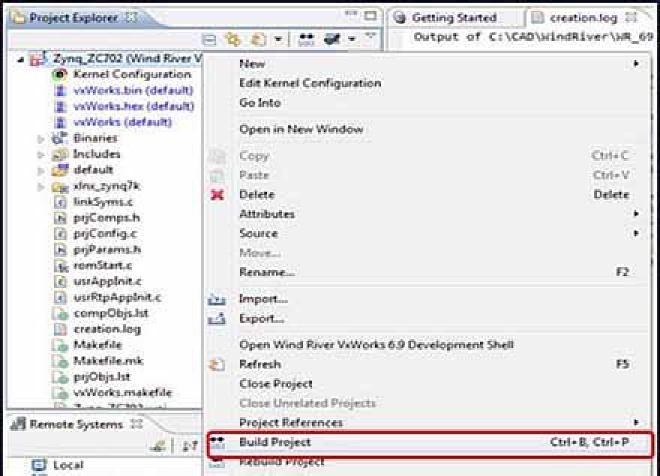Click Link with Editor icon in Project Explorer

(233, 40)
